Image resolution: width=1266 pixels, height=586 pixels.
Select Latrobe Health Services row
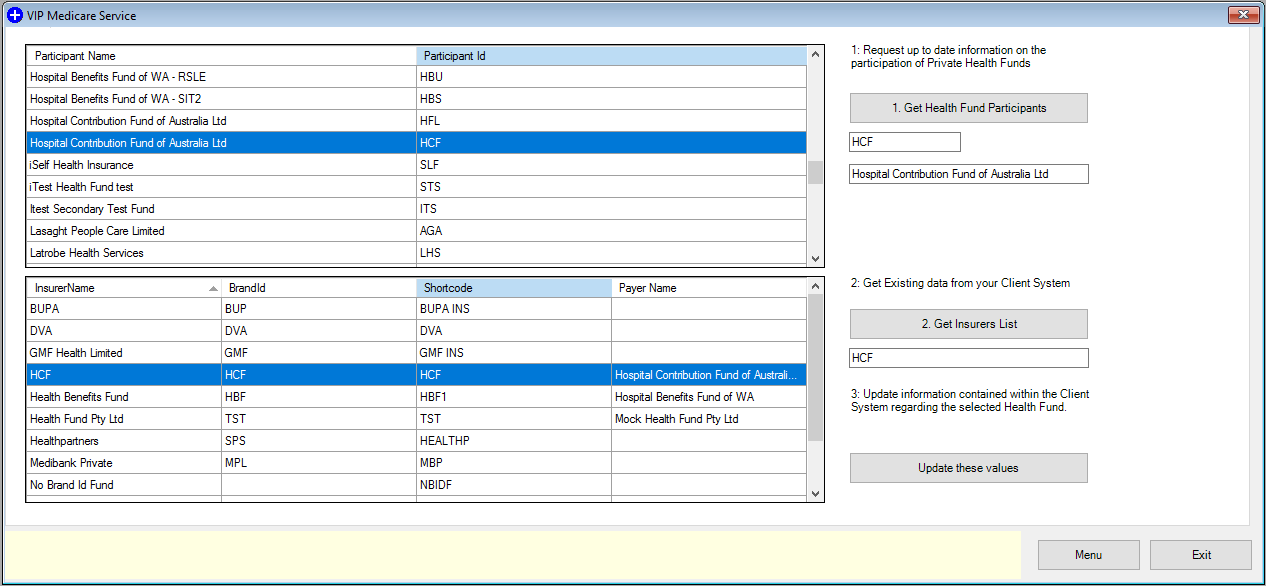[x=416, y=253]
